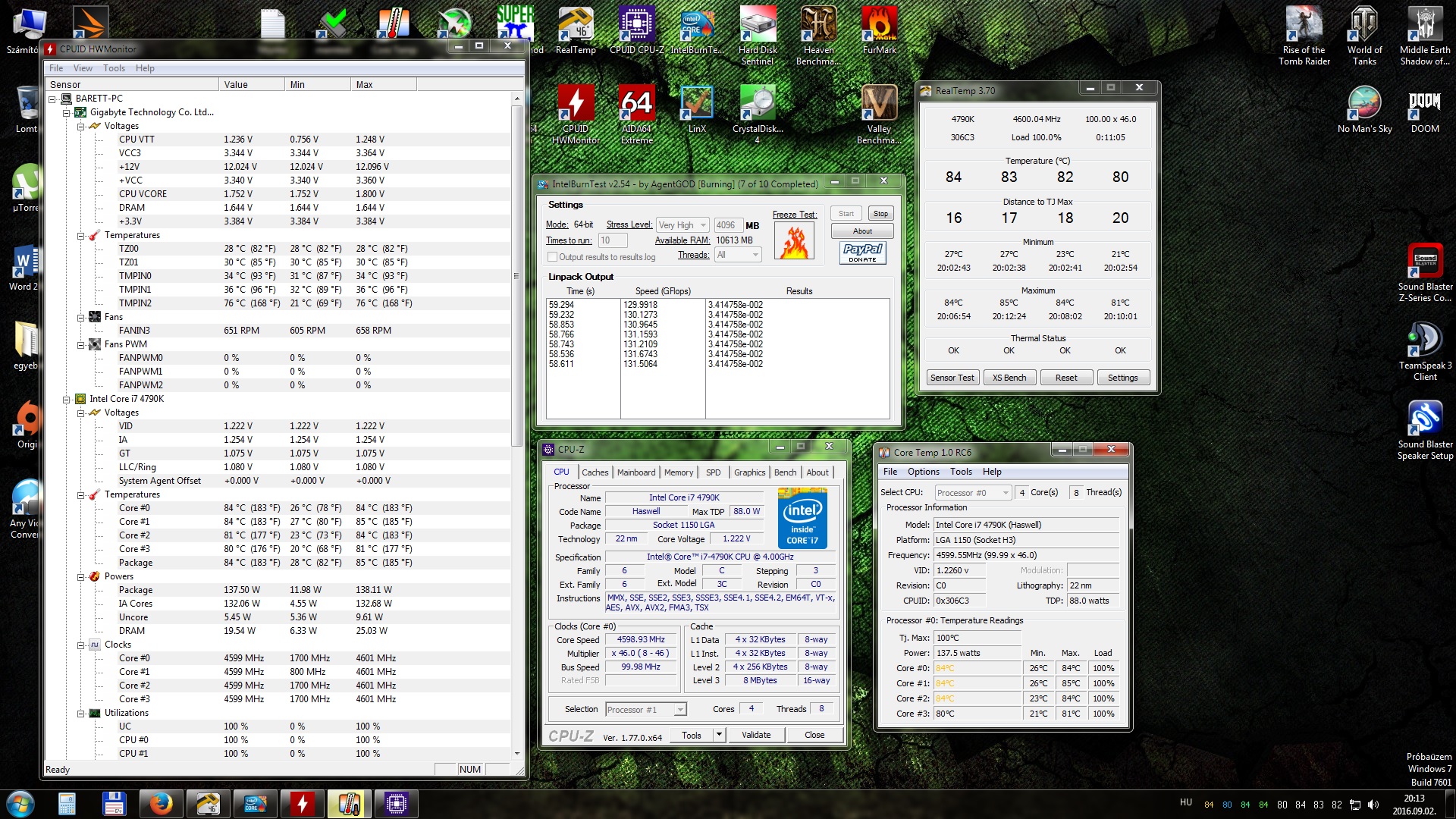Open Select CPU dropdown in Core Temp

[973, 493]
